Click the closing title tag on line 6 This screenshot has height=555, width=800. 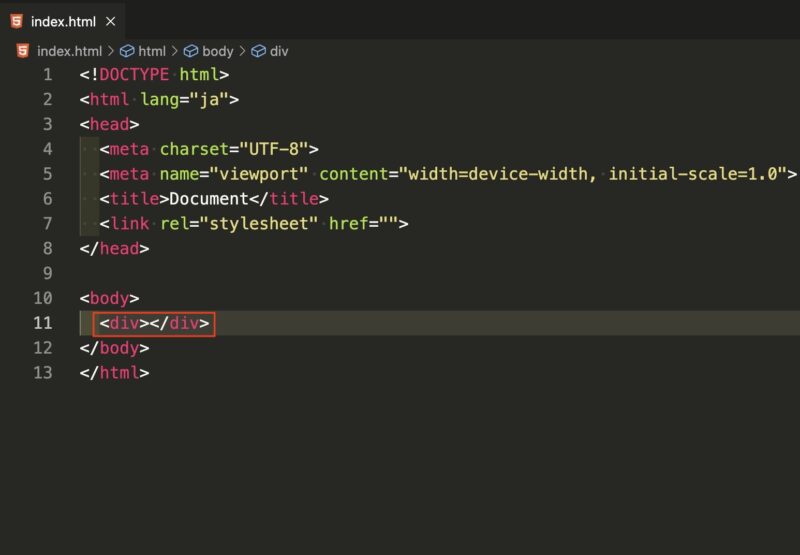point(289,199)
